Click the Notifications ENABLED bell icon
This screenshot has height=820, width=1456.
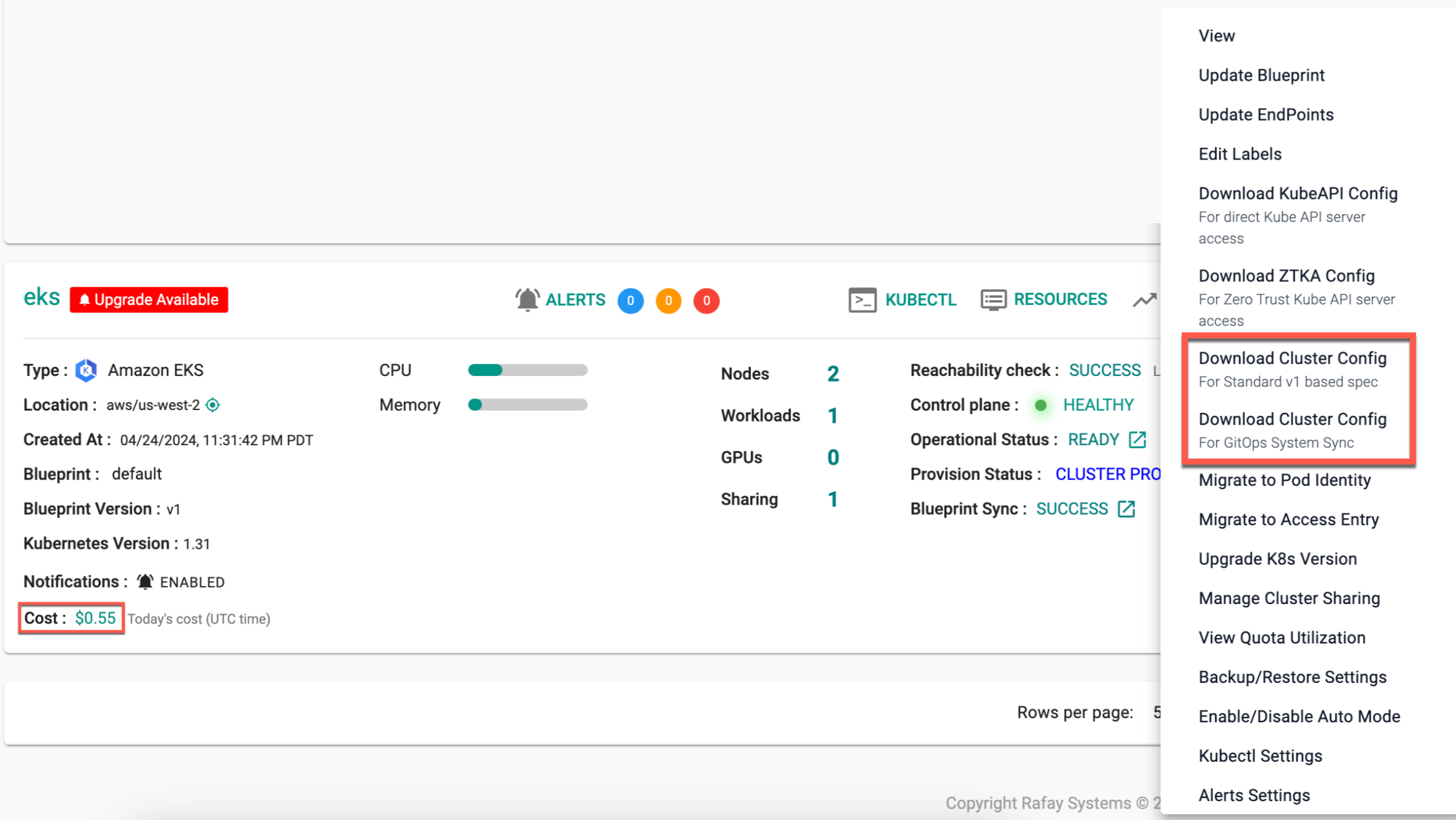click(x=145, y=582)
